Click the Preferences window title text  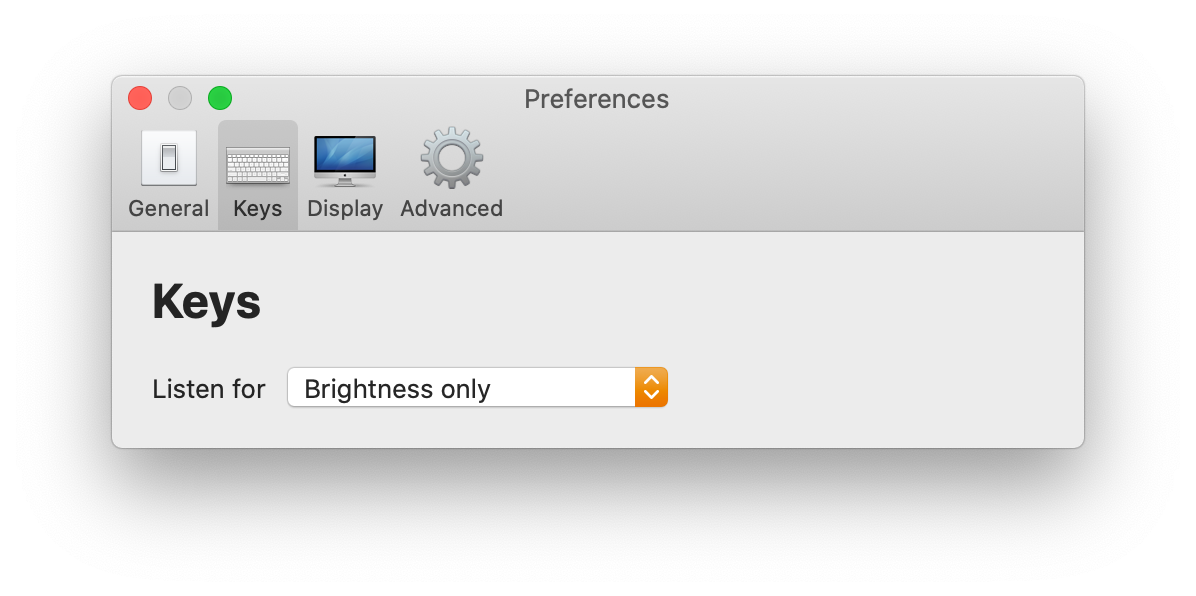pyautogui.click(x=596, y=99)
